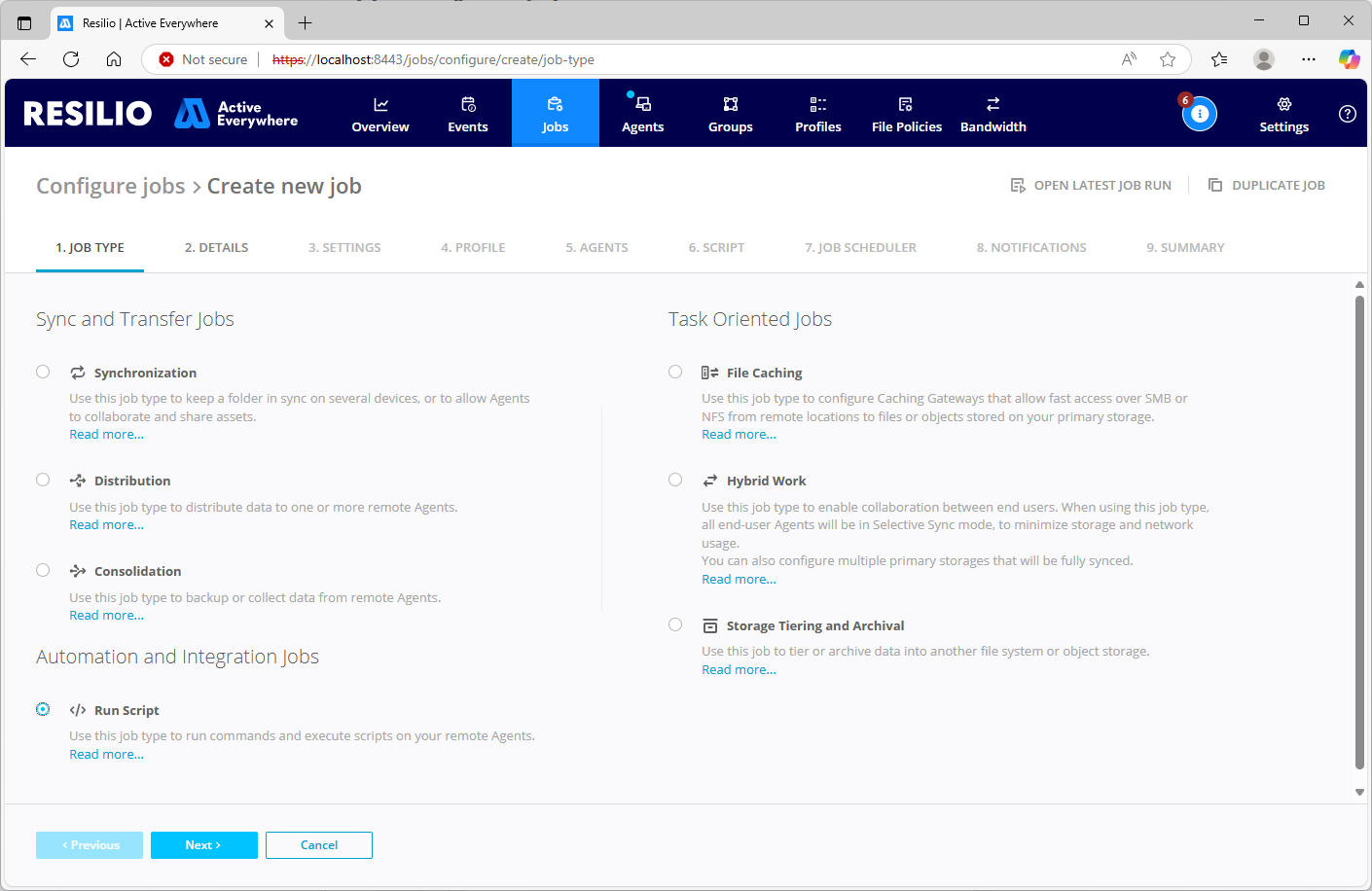Open File Policies page
The image size is (1372, 891).
(906, 114)
